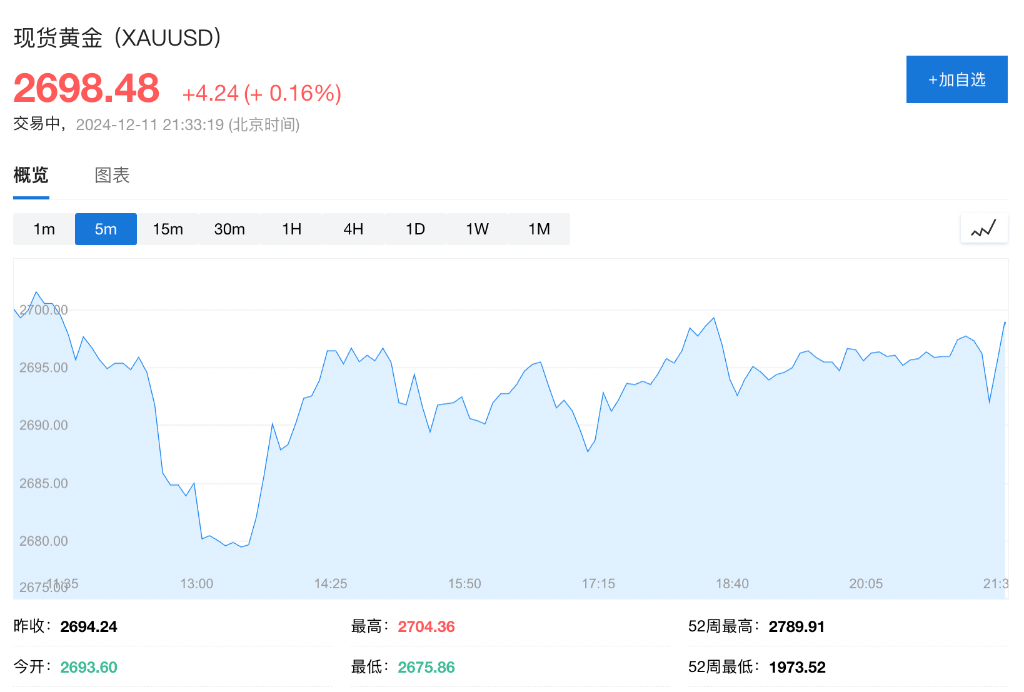1024x692 pixels.
Task: Click the 52周最高 value 2789.91
Action: pyautogui.click(x=797, y=627)
